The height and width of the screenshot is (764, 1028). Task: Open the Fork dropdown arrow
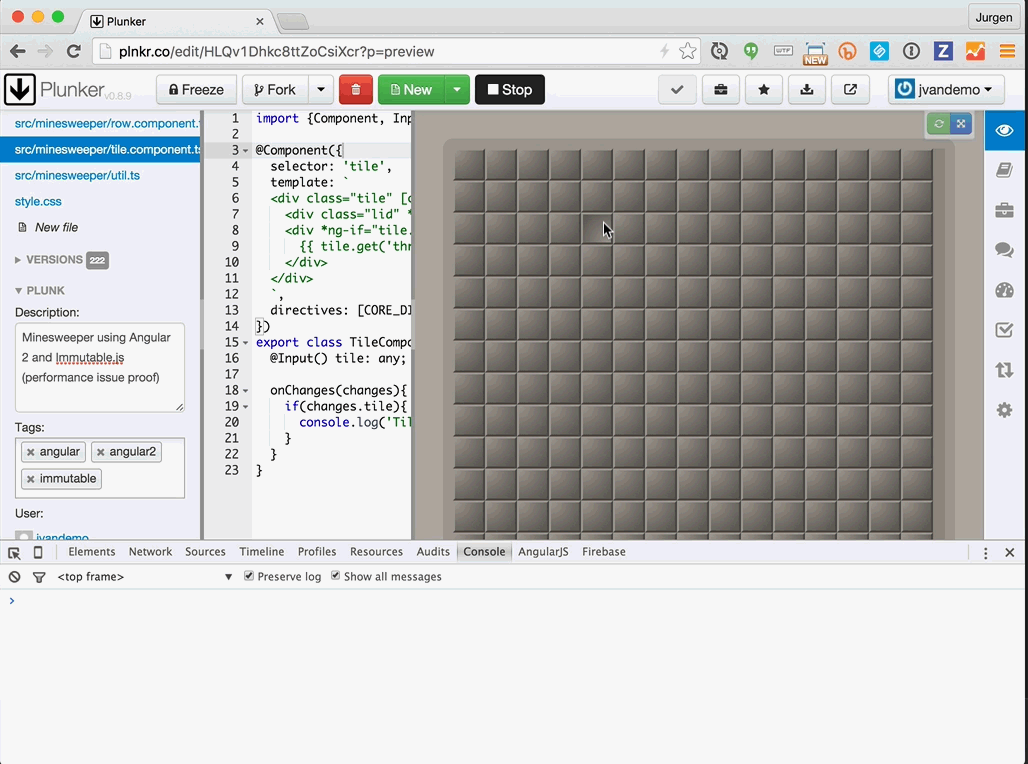pyautogui.click(x=320, y=90)
